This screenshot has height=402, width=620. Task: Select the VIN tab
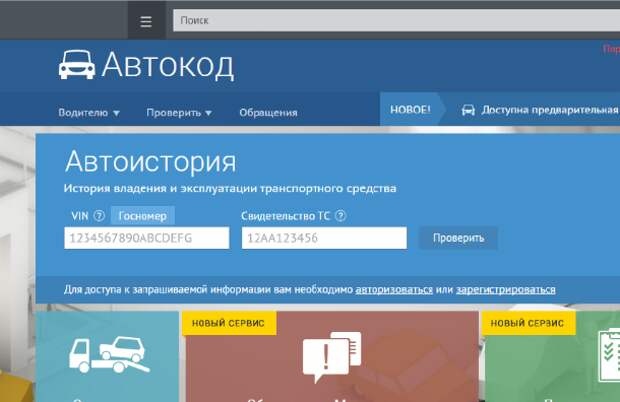(80, 216)
